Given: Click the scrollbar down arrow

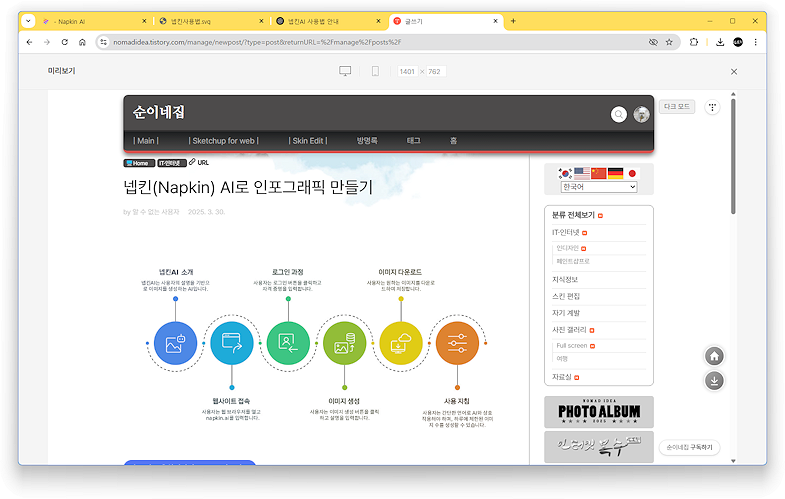Looking at the screenshot, I should (x=733, y=461).
